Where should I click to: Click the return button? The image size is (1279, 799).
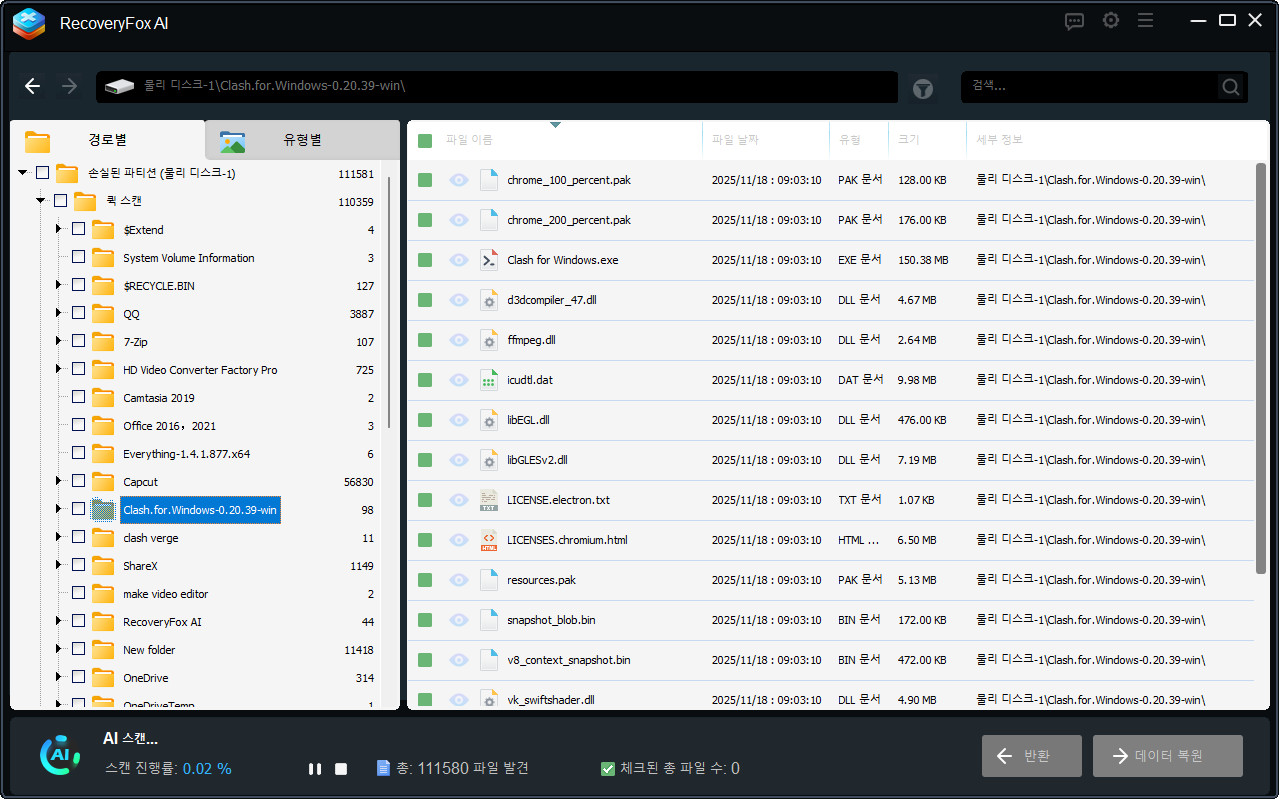point(1031,756)
